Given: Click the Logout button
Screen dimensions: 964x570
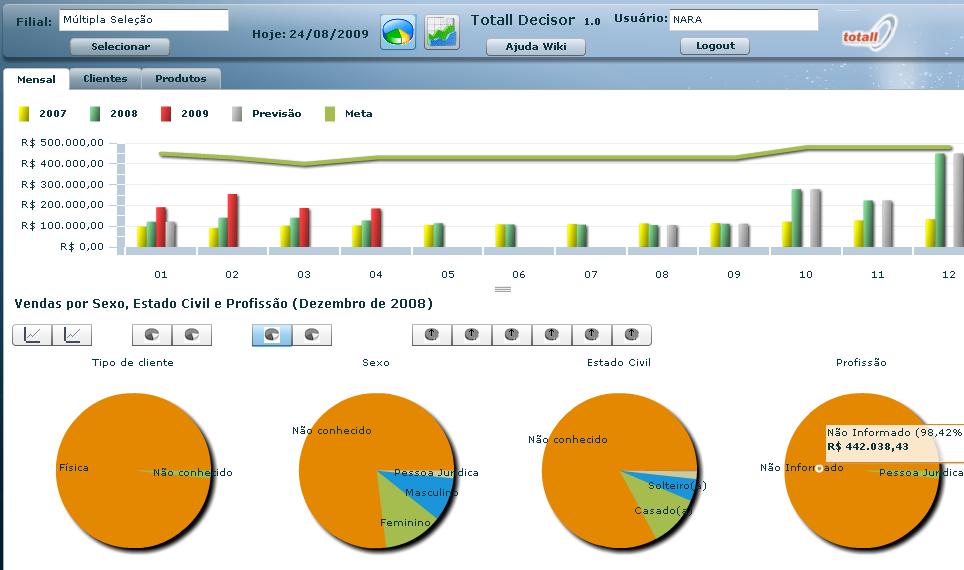Looking at the screenshot, I should pyautogui.click(x=715, y=46).
